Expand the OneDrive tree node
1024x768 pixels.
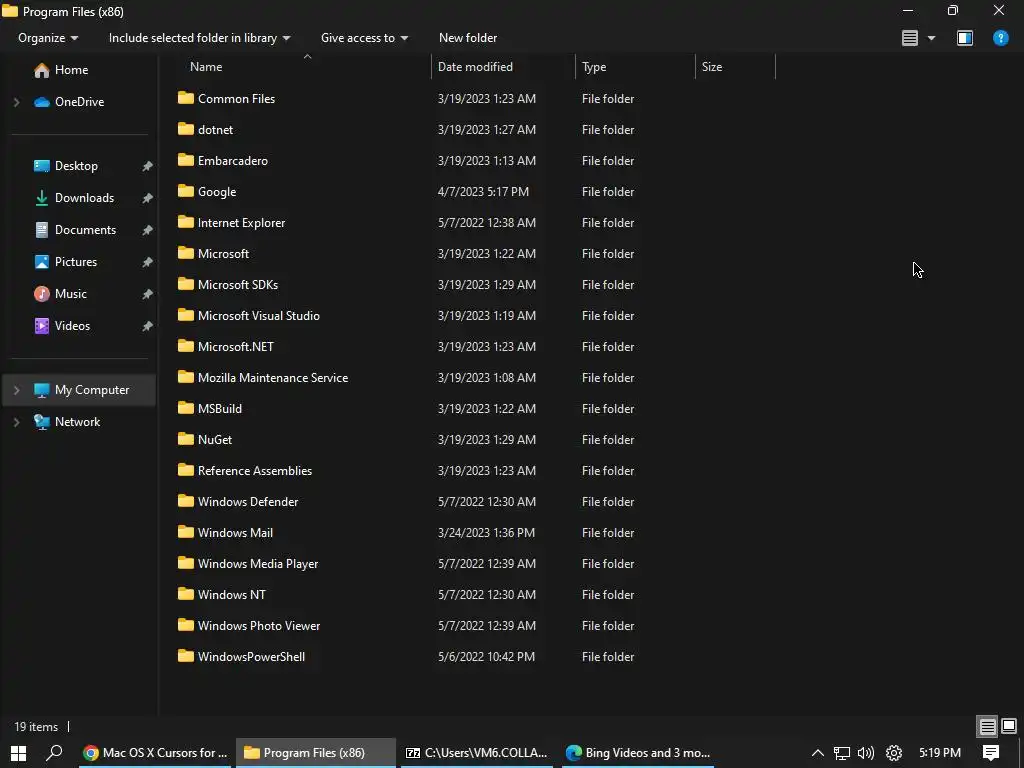[17, 102]
